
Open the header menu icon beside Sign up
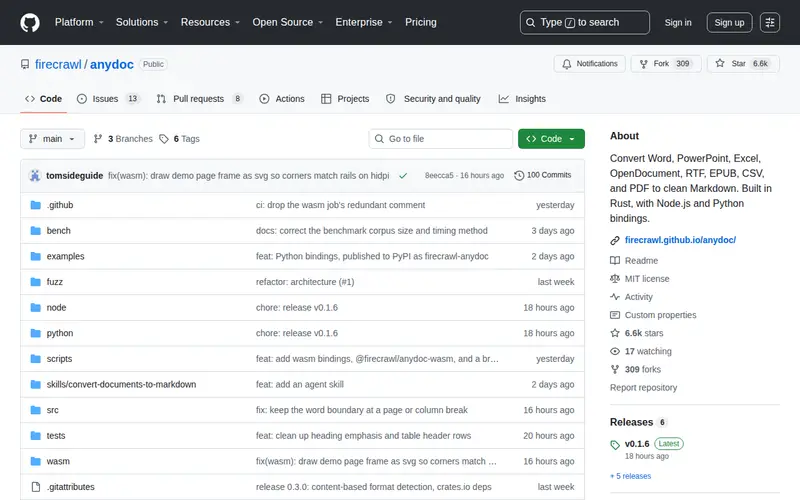(x=769, y=22)
